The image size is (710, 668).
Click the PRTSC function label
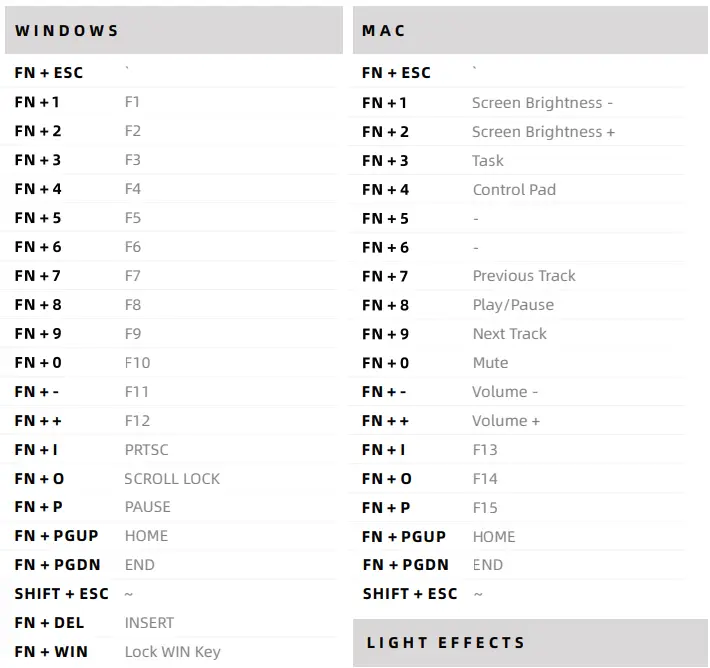click(x=146, y=450)
